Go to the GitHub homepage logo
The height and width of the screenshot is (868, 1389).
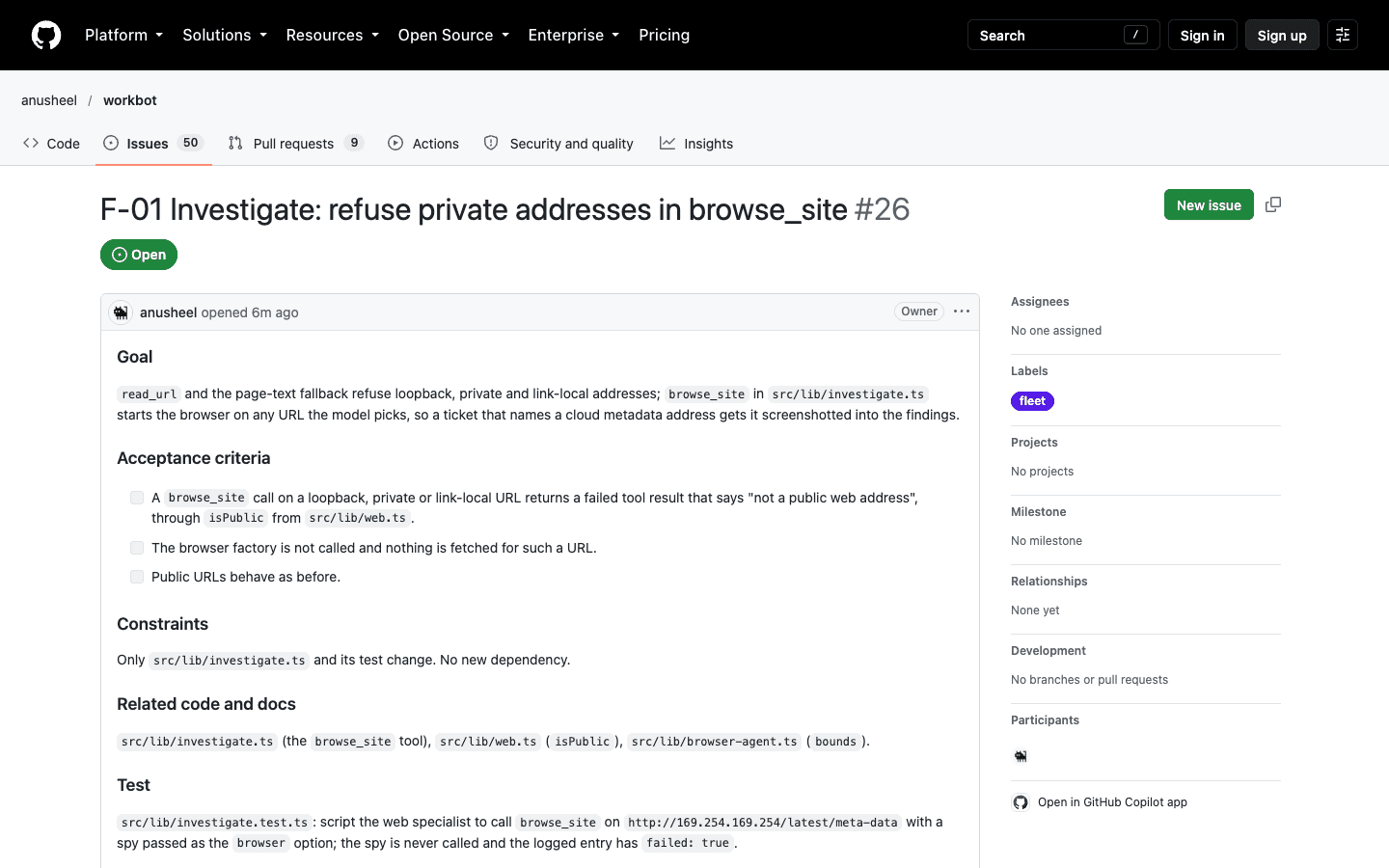coord(46,35)
